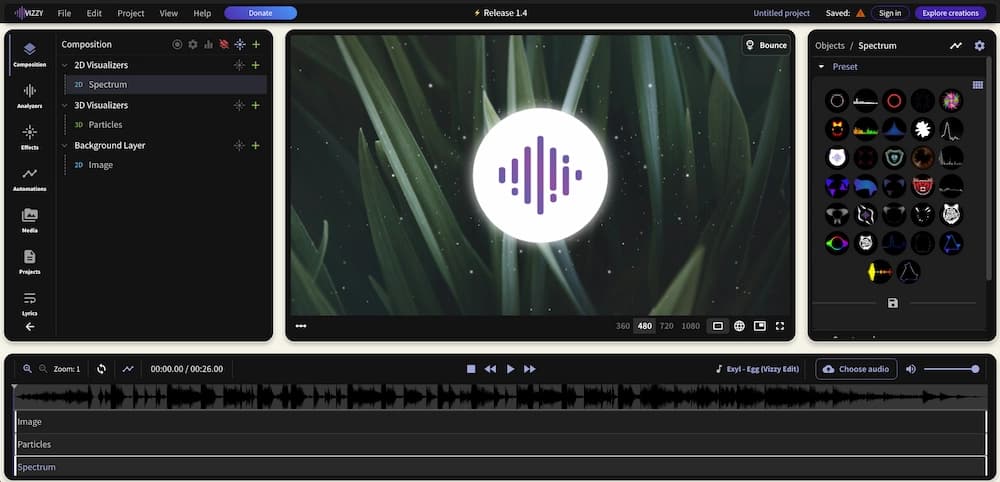Mute audio with the speaker icon

pyautogui.click(x=911, y=369)
